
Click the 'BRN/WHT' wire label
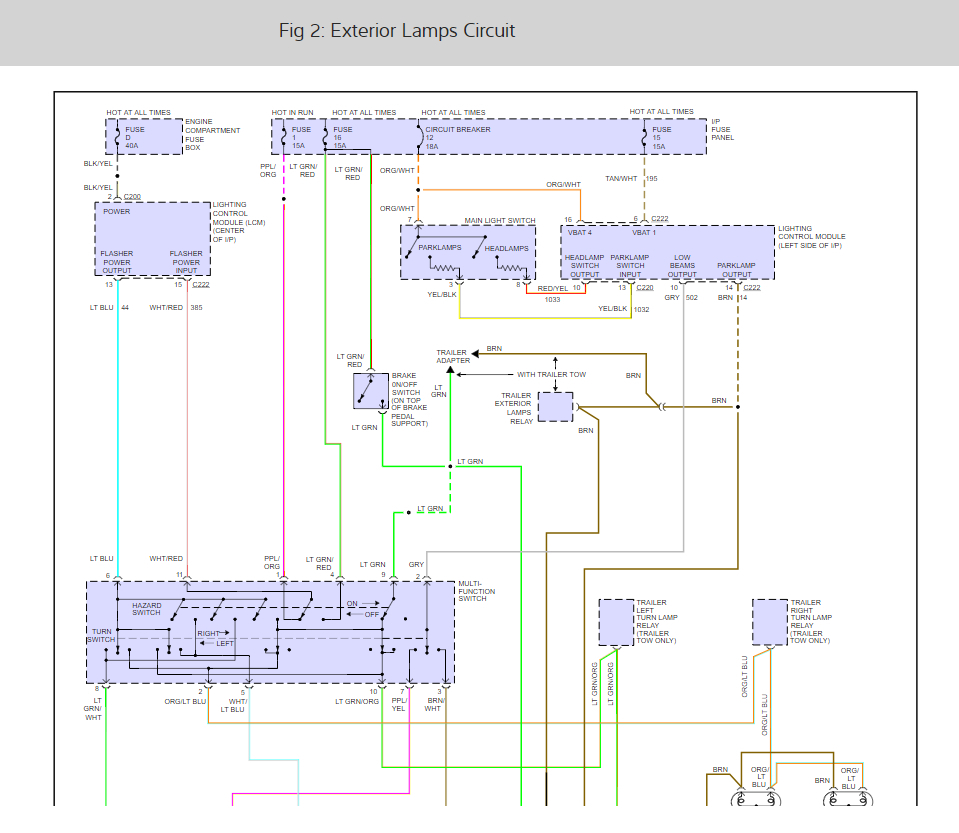click(x=434, y=705)
